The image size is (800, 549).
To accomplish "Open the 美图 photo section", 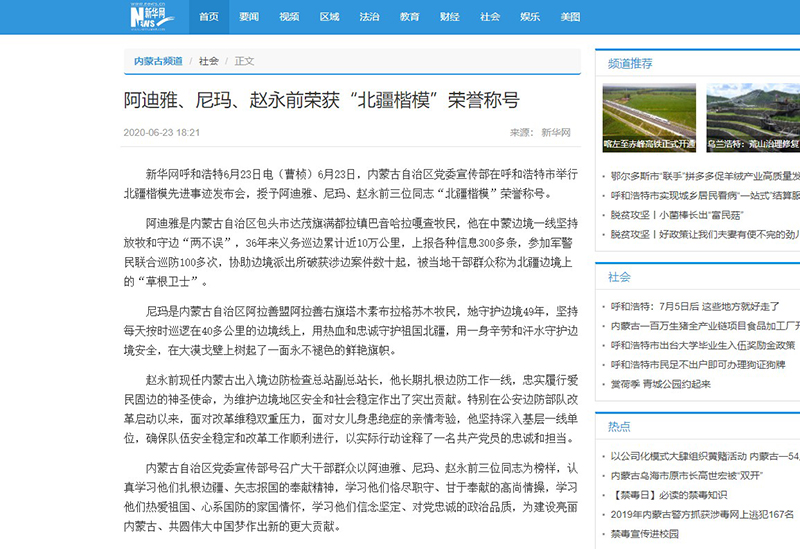I will pos(570,17).
